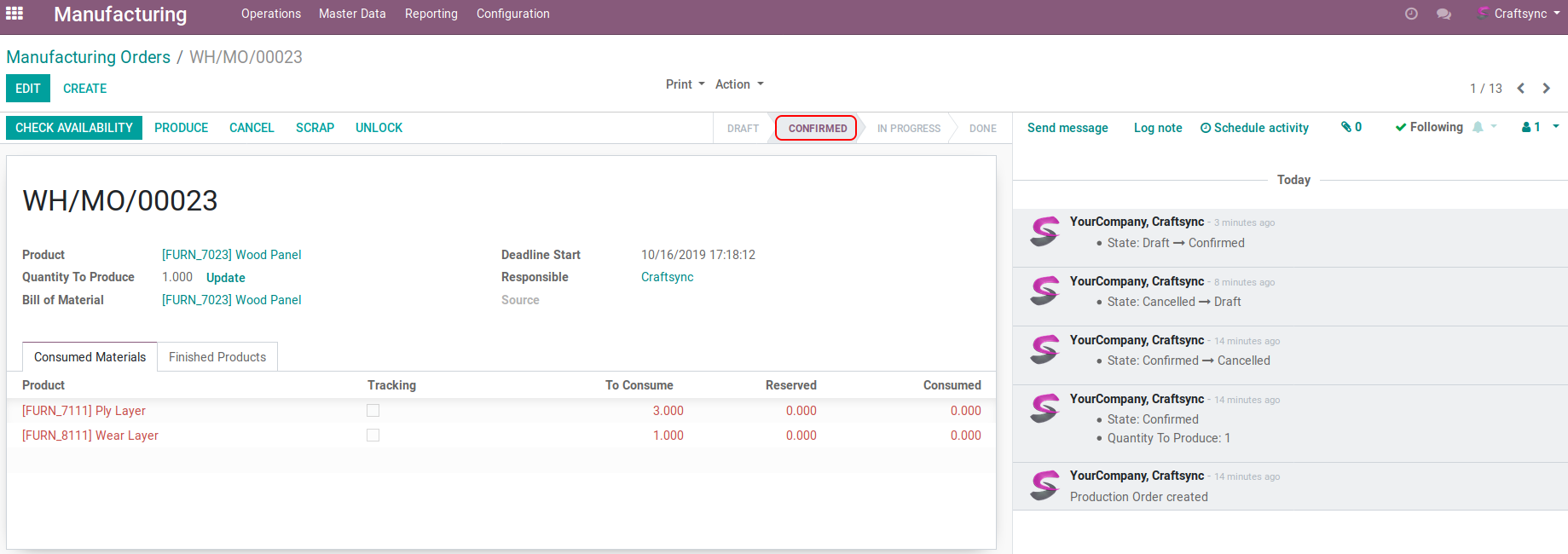This screenshot has height=554, width=1568.
Task: Click Update next to Quantity To Produce
Action: [x=225, y=278]
